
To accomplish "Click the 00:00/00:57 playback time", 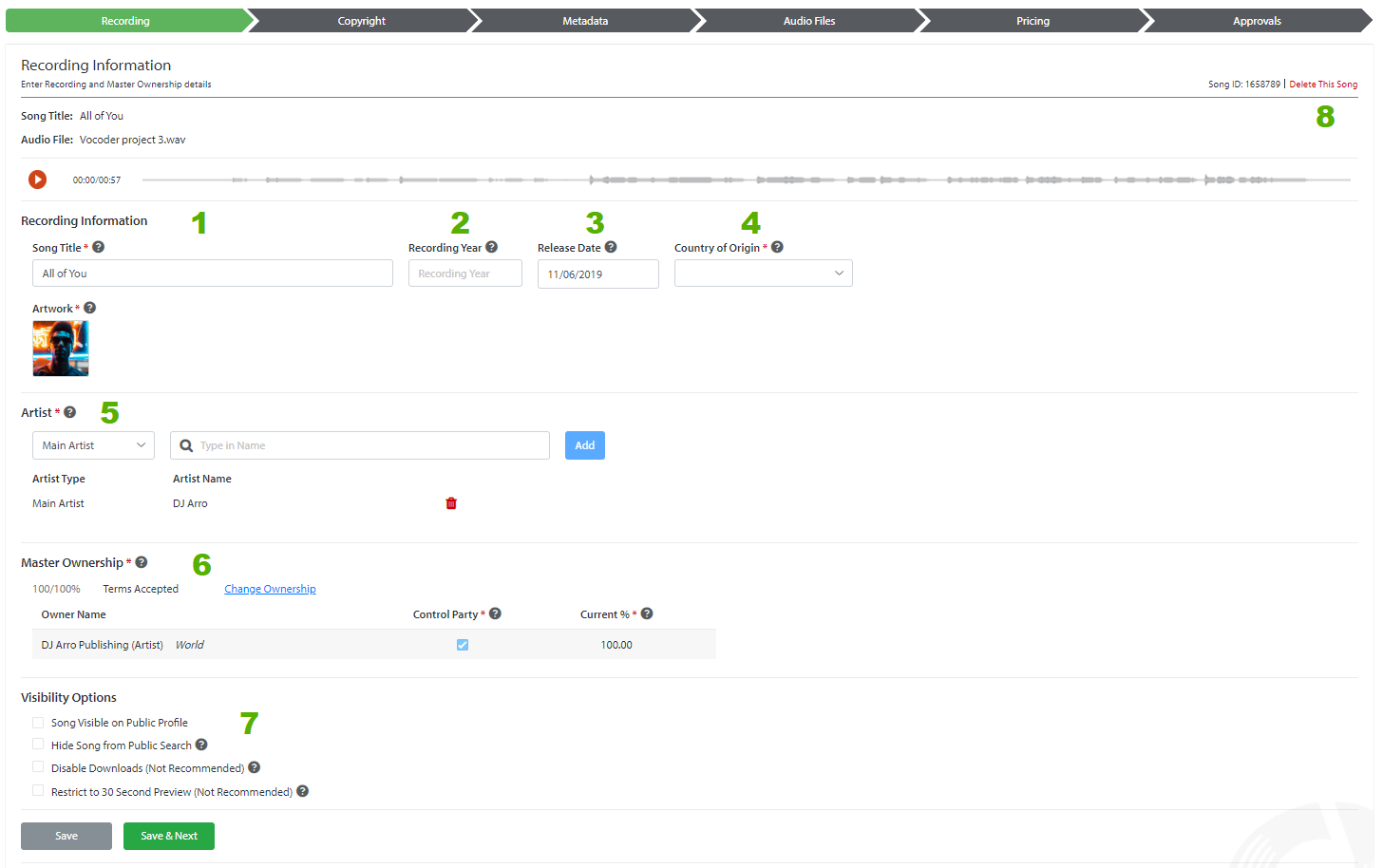I will click(97, 179).
